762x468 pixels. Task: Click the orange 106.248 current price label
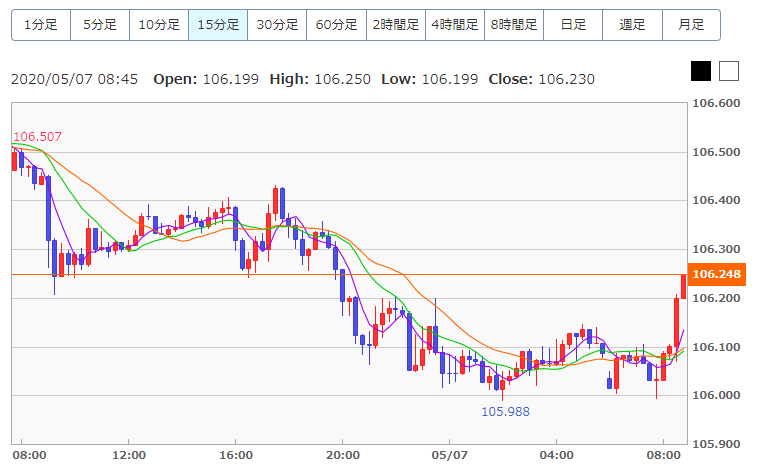coord(716,274)
